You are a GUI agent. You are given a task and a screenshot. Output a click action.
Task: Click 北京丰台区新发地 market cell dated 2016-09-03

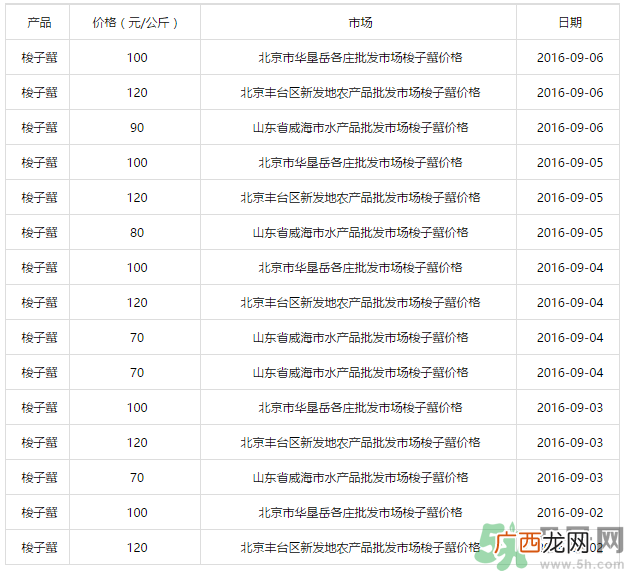pos(360,443)
